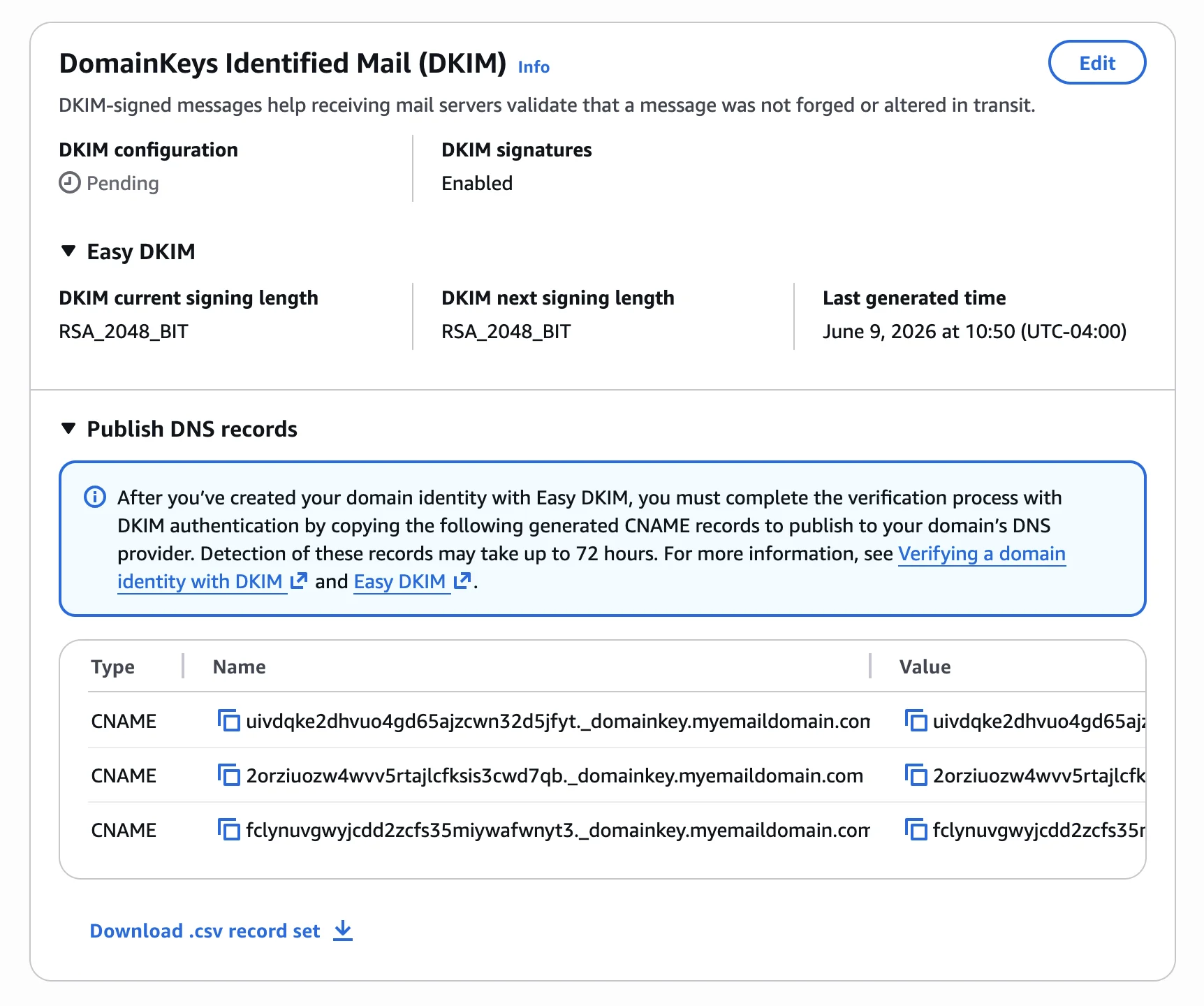The width and height of the screenshot is (1204, 1006).
Task: Open Verifying a domain identity with DKIM link
Action: [981, 553]
